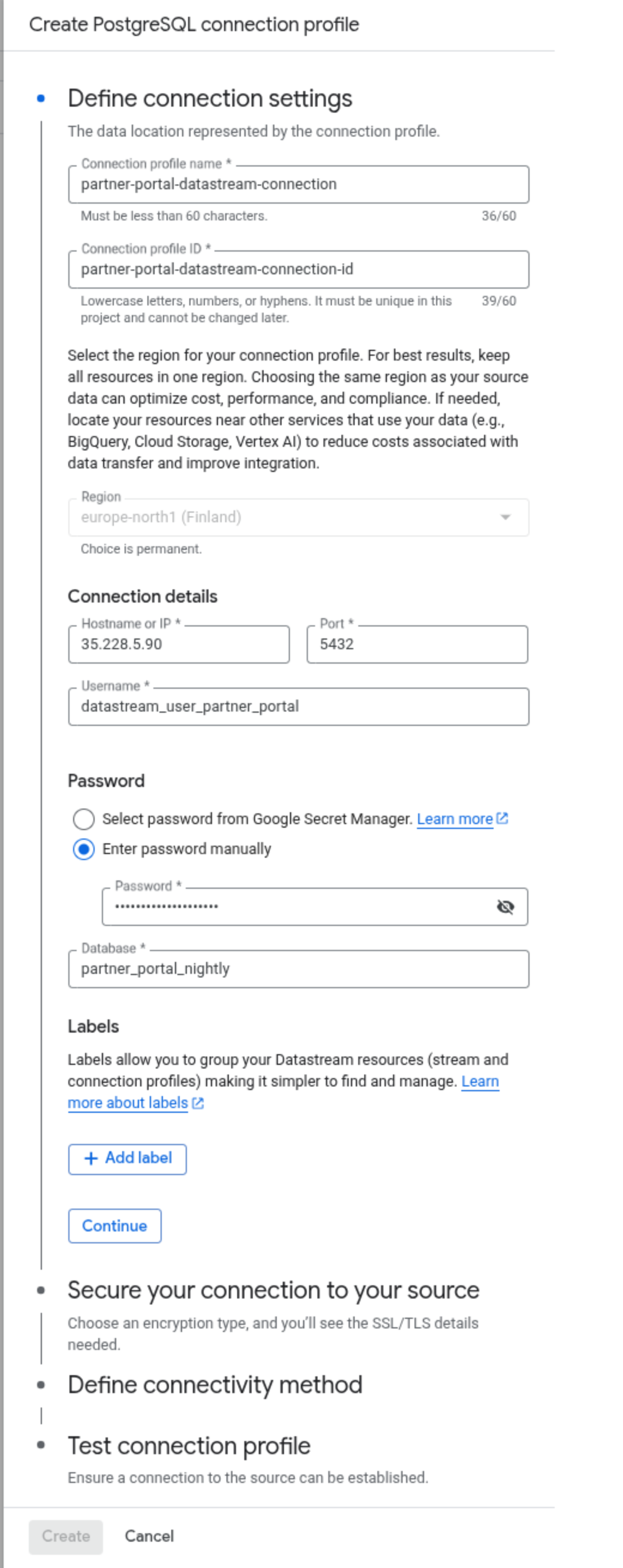
Task: Click the Cancel button
Action: [149, 1536]
